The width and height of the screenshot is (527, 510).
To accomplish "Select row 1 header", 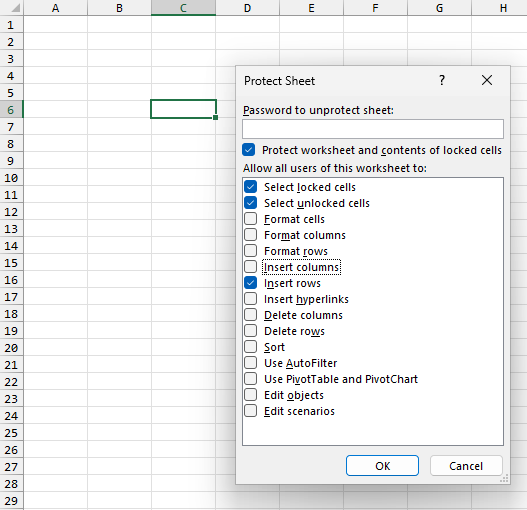I will click(x=11, y=25).
